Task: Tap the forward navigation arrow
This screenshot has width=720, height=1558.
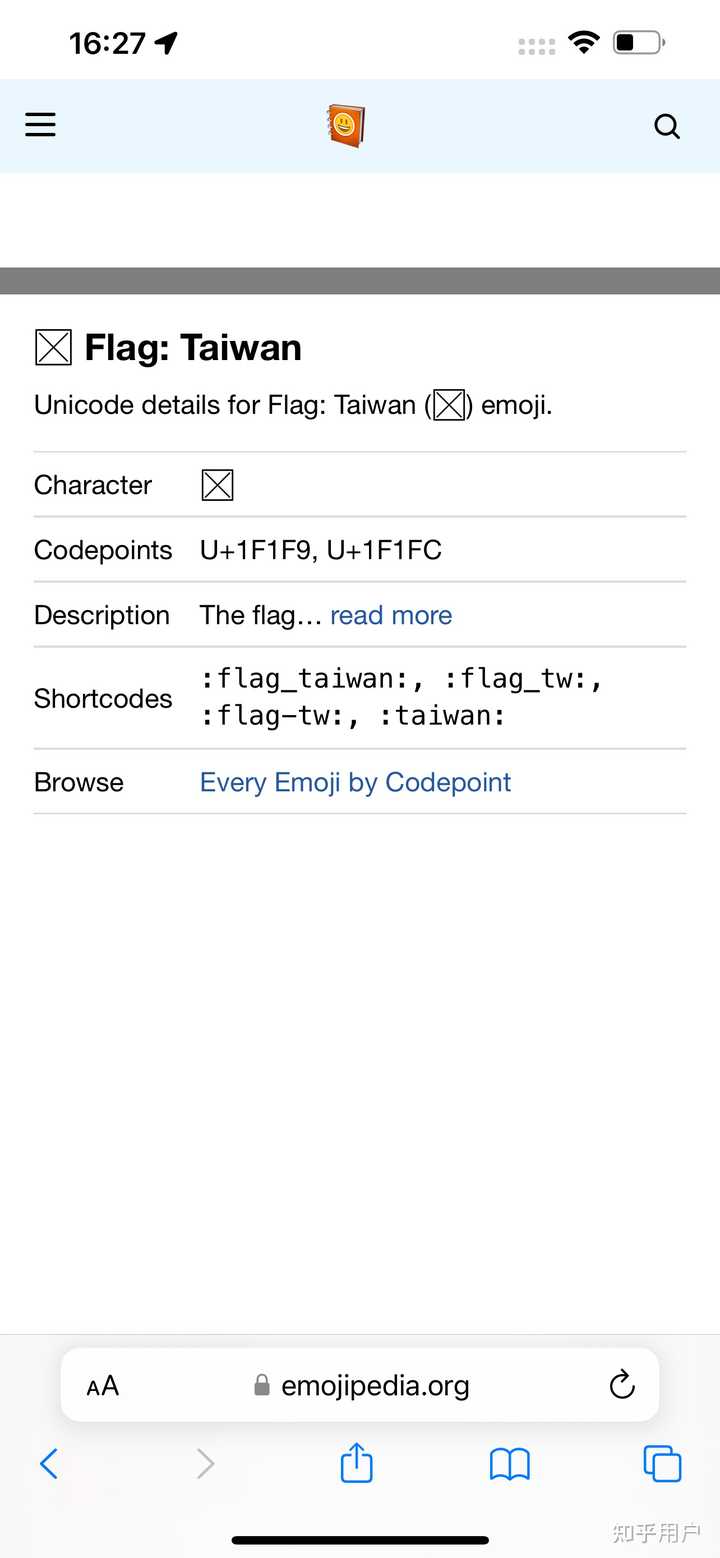Action: point(205,1464)
